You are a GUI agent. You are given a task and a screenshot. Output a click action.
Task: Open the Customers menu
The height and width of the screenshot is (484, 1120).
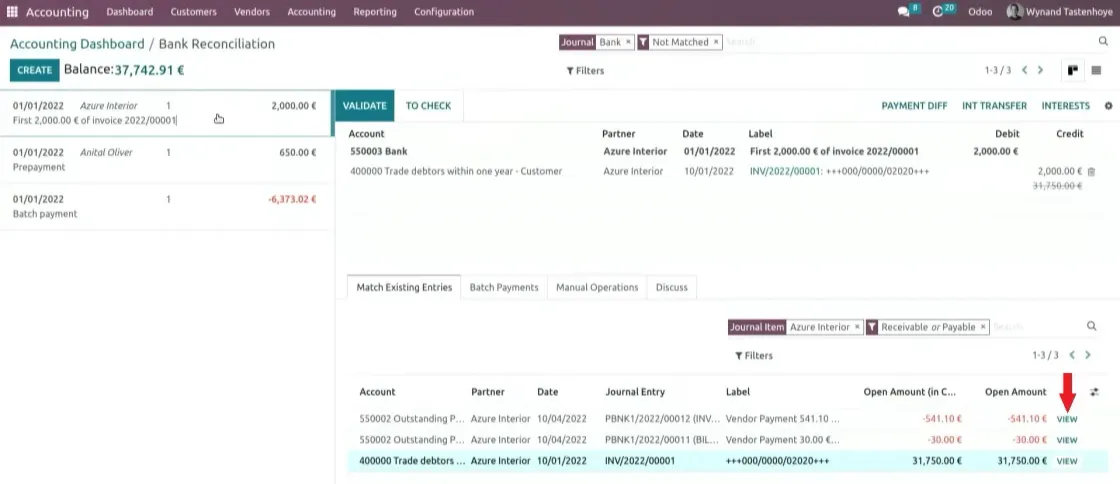[x=194, y=12]
